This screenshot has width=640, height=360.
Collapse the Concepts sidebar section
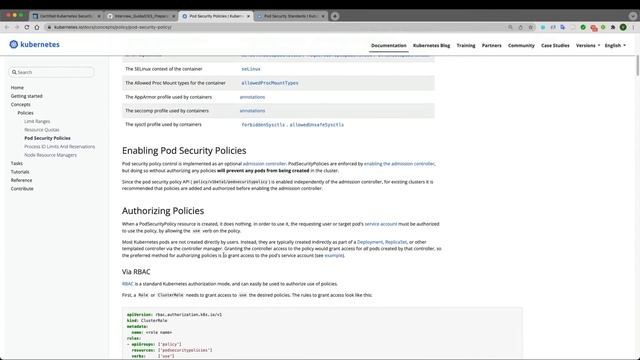[20, 104]
